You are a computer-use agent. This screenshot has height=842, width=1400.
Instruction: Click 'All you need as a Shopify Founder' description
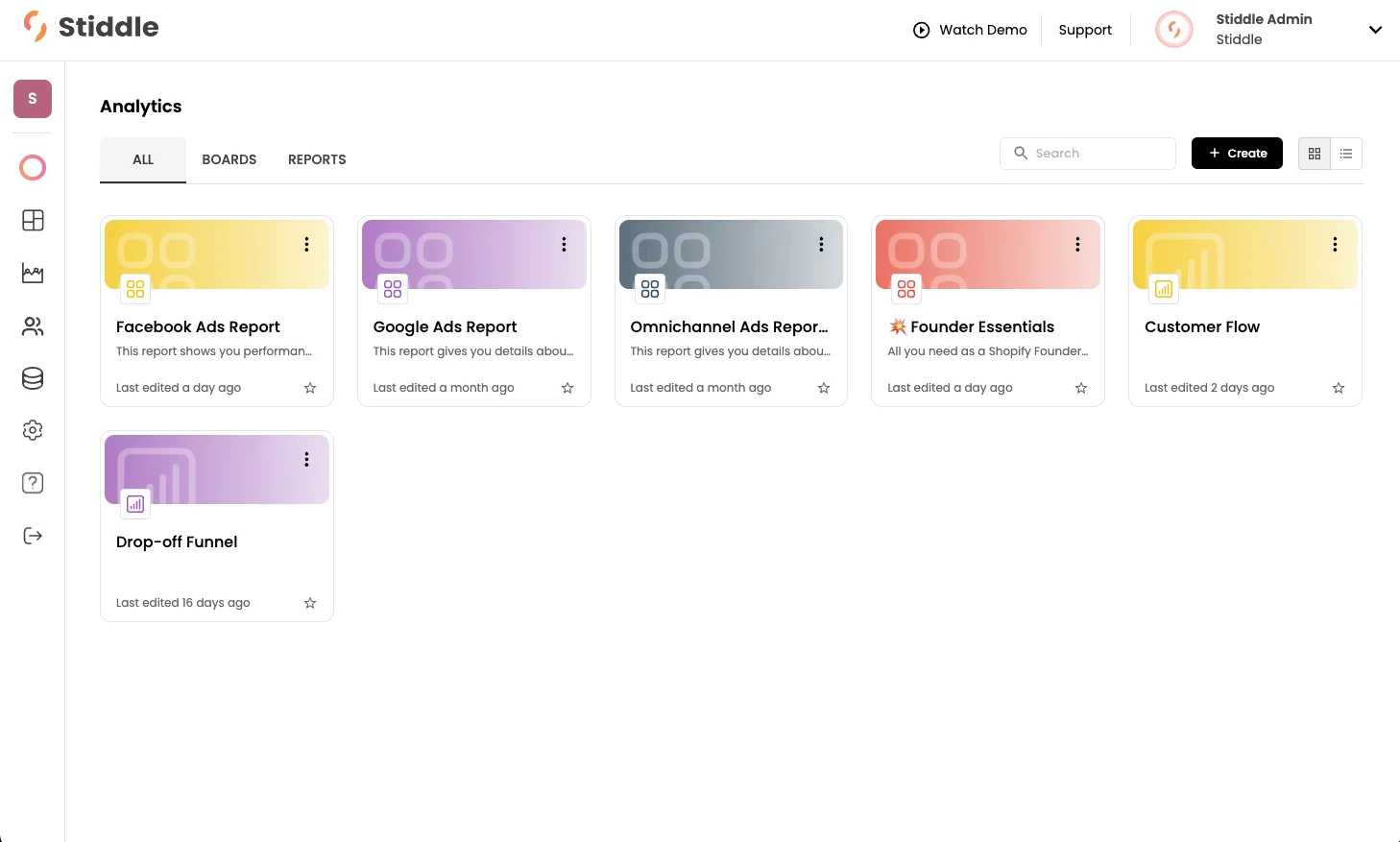988,351
